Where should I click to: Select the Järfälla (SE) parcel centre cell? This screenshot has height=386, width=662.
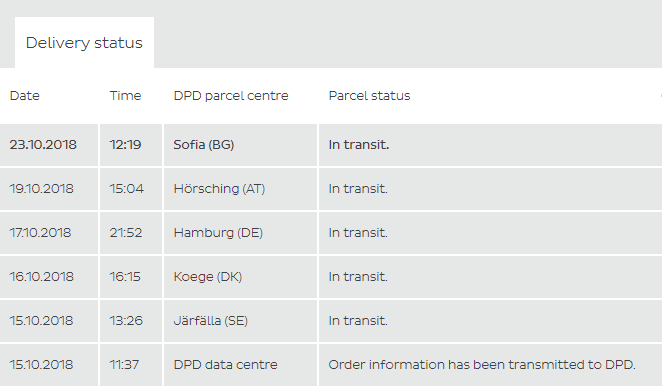point(240,321)
